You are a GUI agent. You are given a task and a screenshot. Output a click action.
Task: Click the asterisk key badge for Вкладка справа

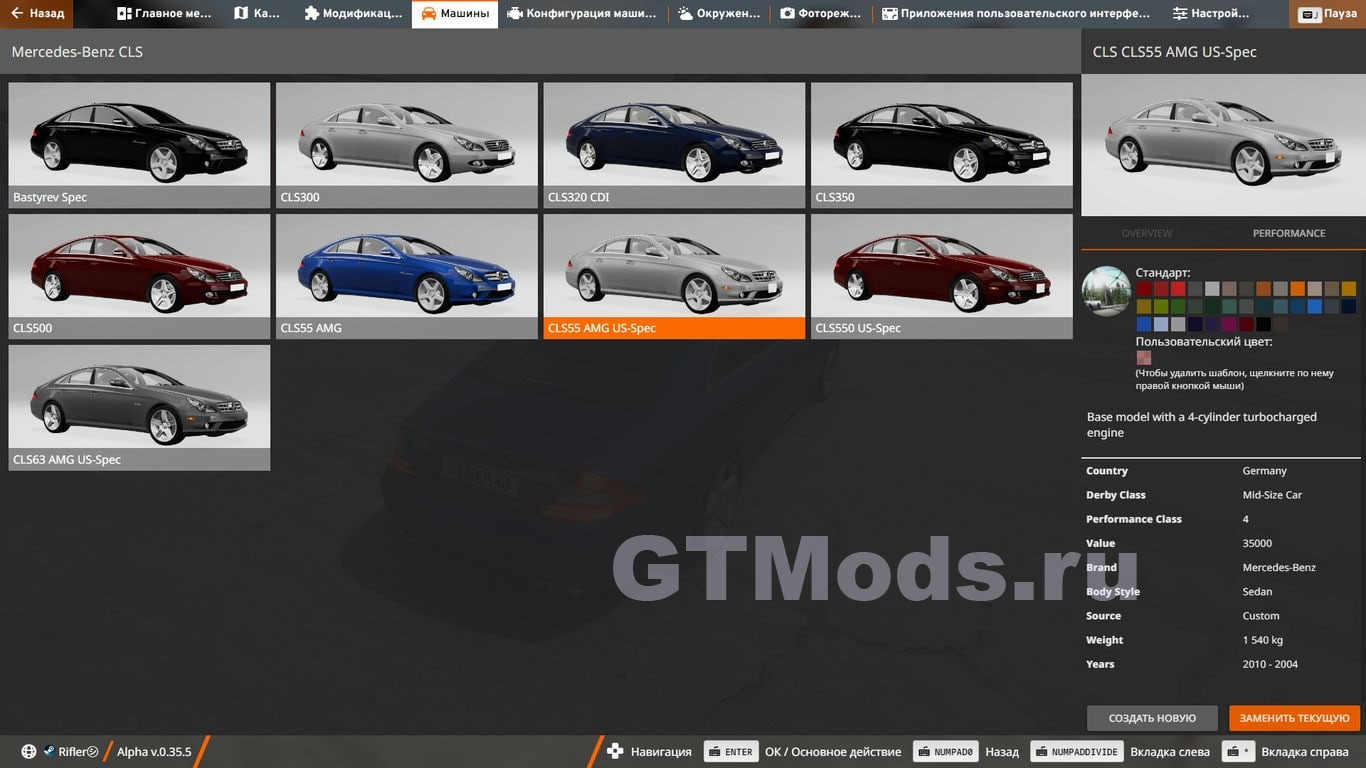(1239, 752)
